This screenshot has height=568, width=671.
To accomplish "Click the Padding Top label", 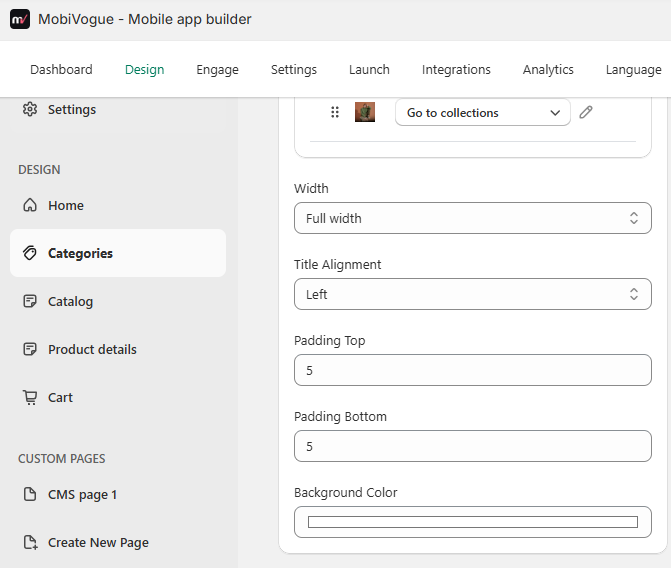I will pyautogui.click(x=330, y=341).
